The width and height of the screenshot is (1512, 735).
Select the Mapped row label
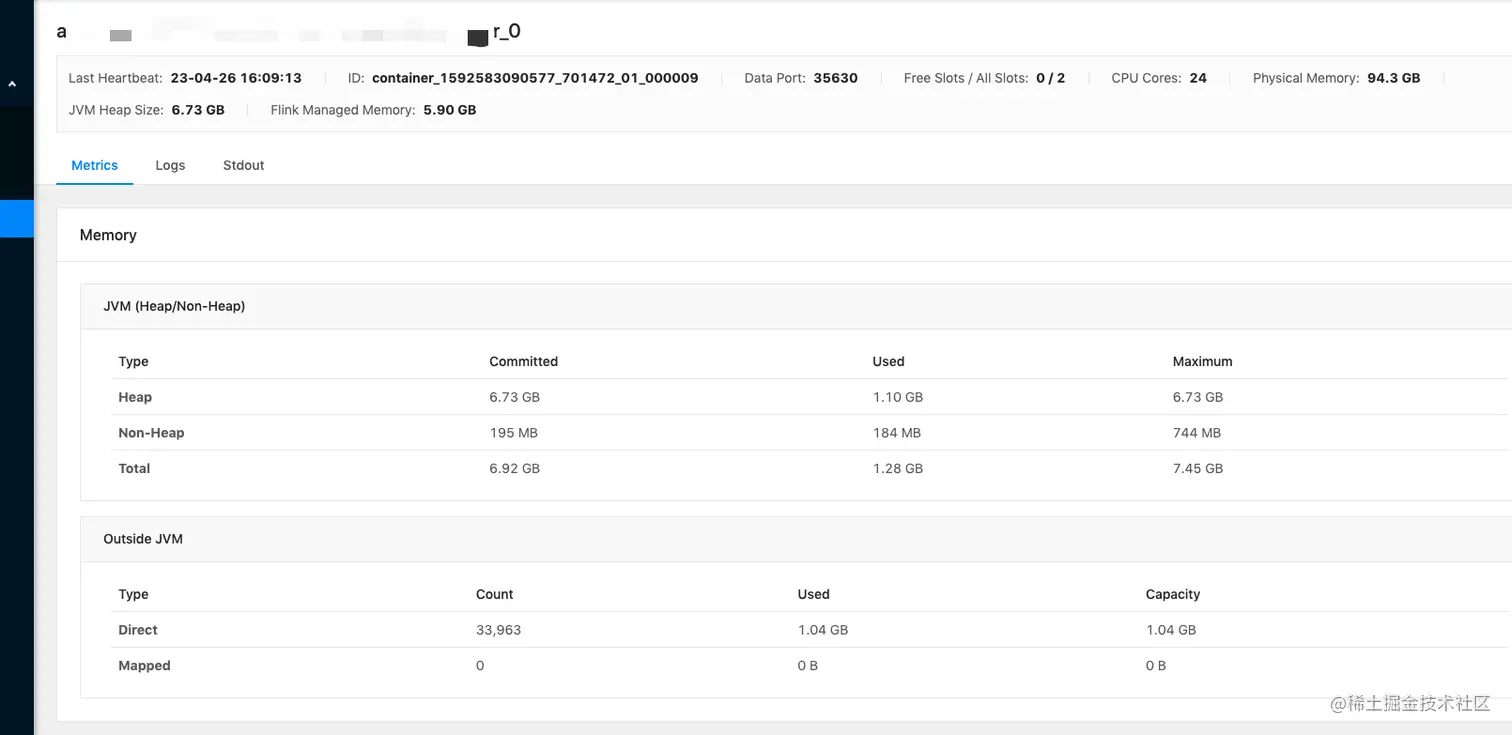144,666
